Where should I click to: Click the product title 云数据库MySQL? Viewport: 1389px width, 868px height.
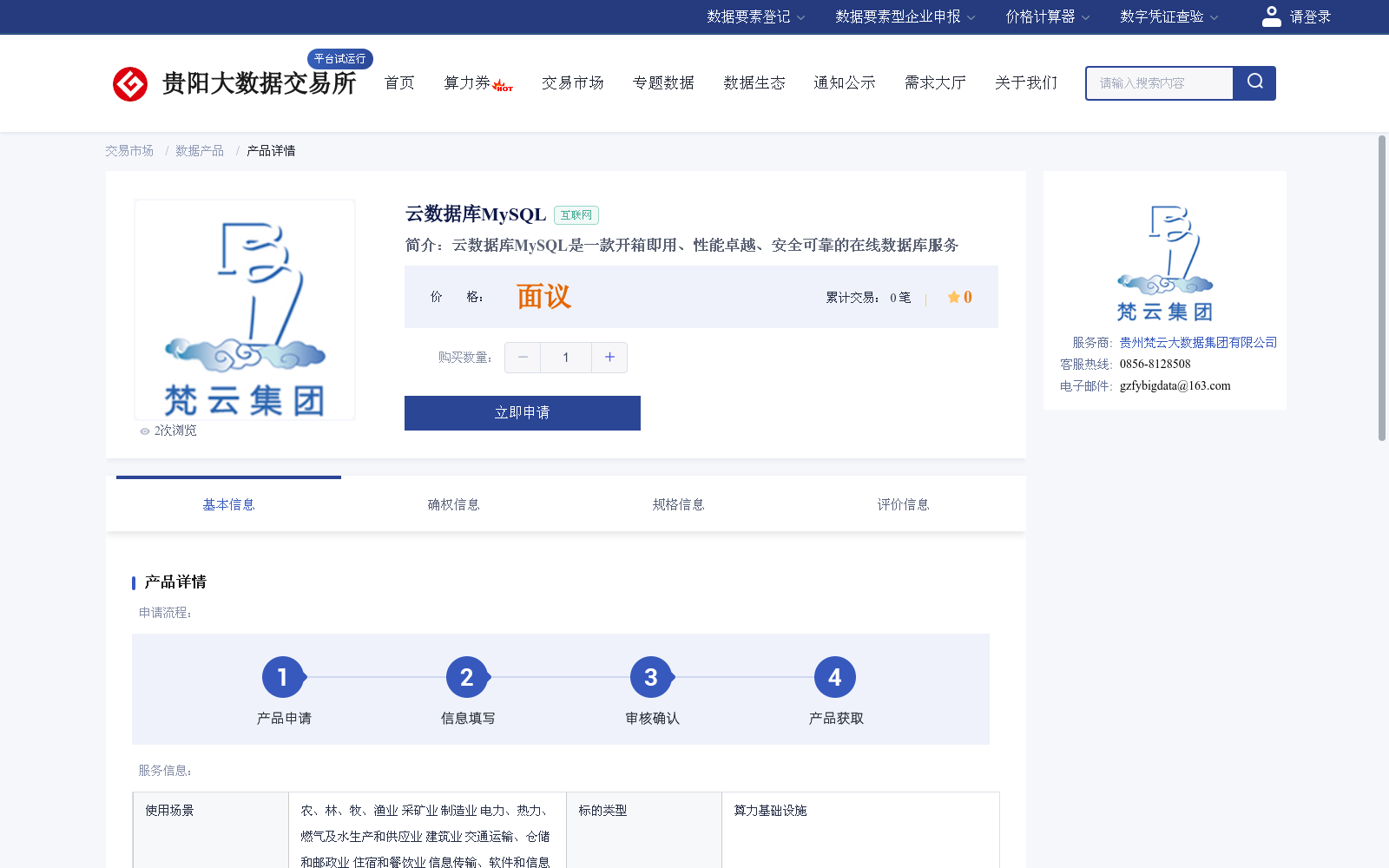tap(476, 214)
